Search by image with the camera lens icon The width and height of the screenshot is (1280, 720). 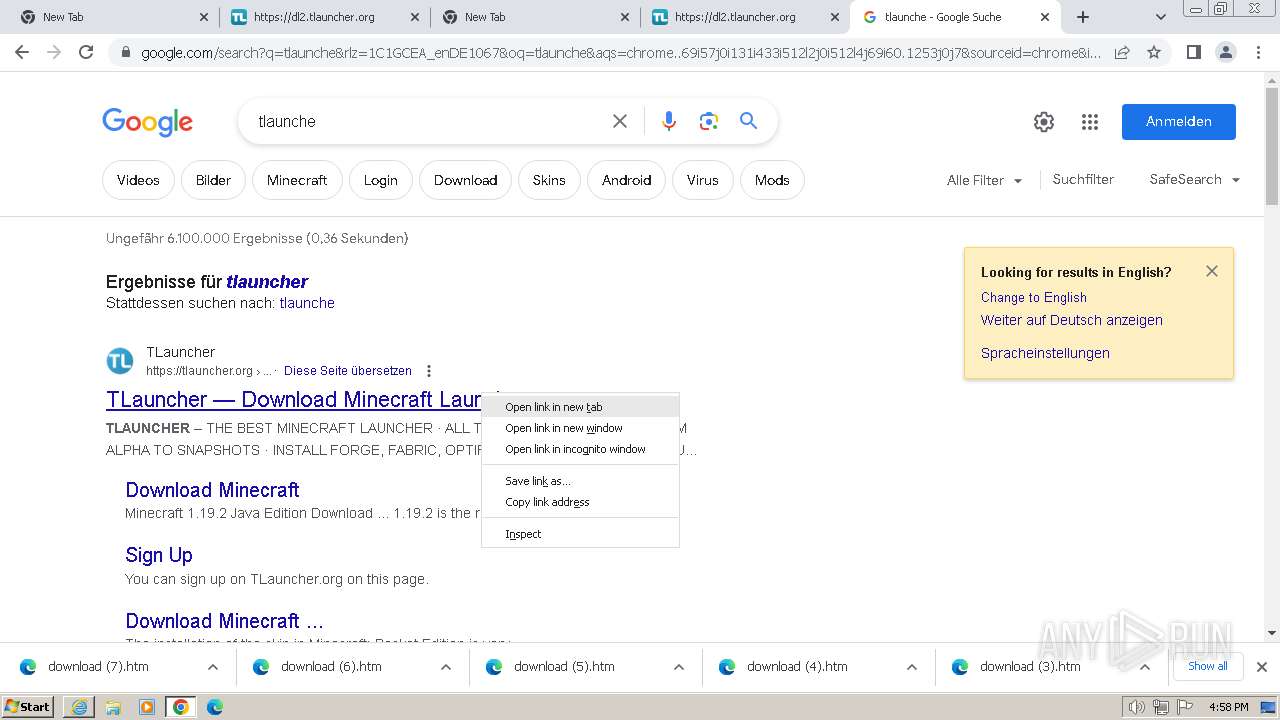point(709,121)
